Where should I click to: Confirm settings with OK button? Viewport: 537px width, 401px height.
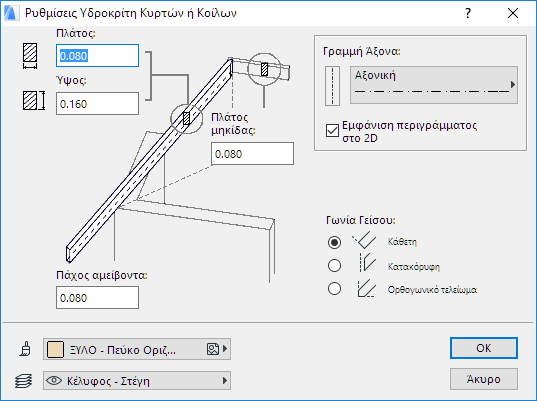point(484,348)
